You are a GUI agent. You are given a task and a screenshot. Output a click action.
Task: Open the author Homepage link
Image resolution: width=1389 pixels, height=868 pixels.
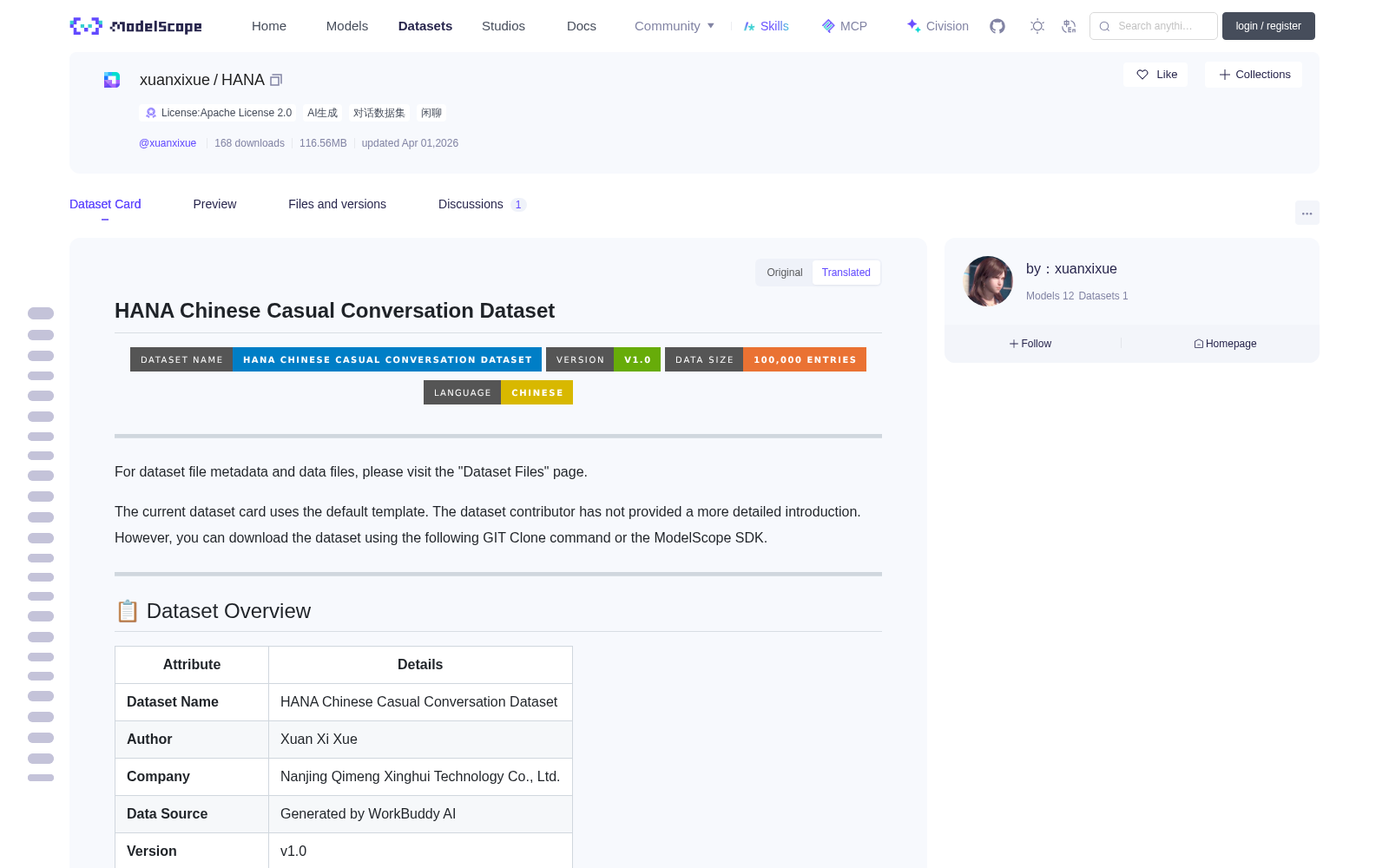pyautogui.click(x=1225, y=344)
